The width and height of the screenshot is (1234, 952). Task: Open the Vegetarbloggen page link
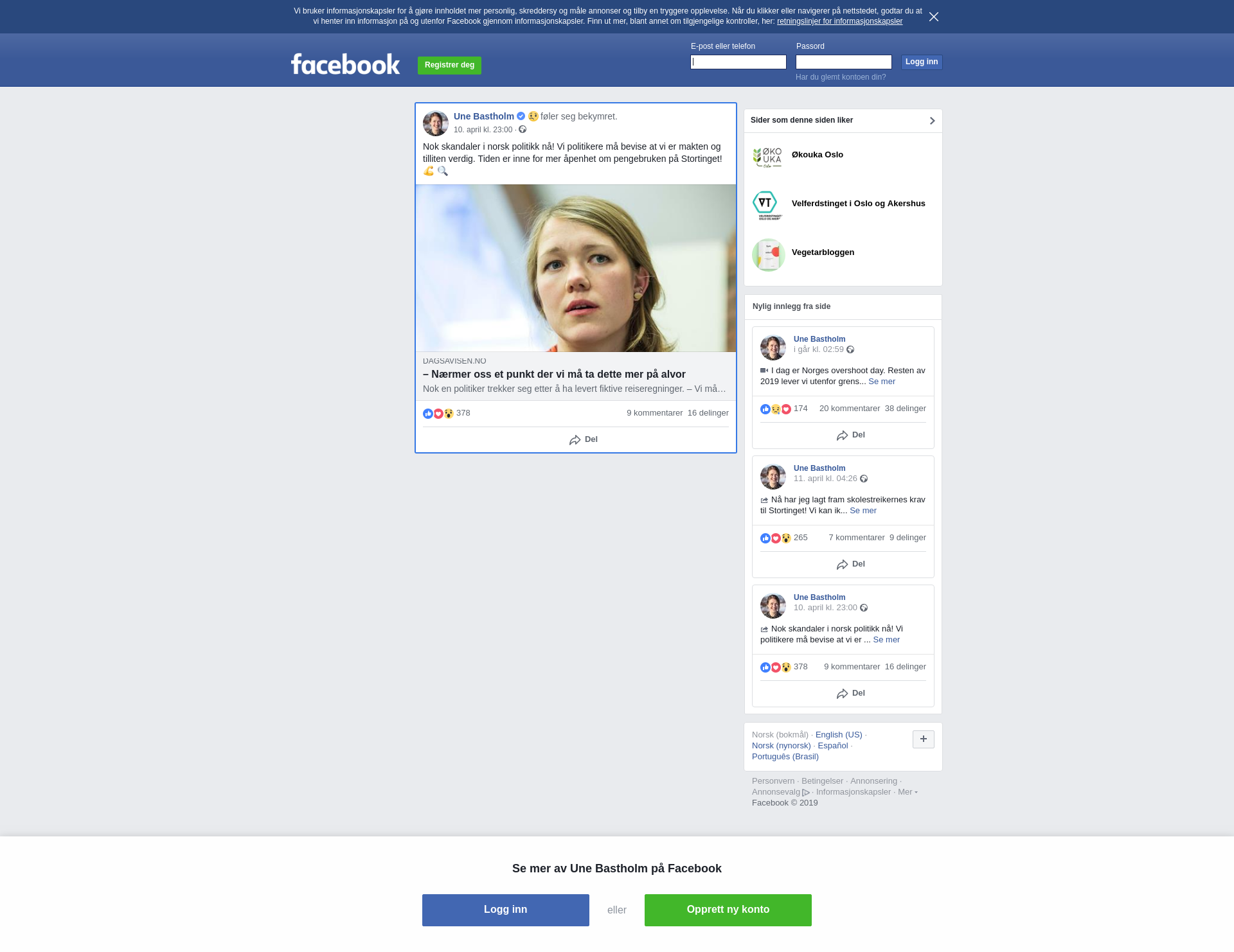823,252
